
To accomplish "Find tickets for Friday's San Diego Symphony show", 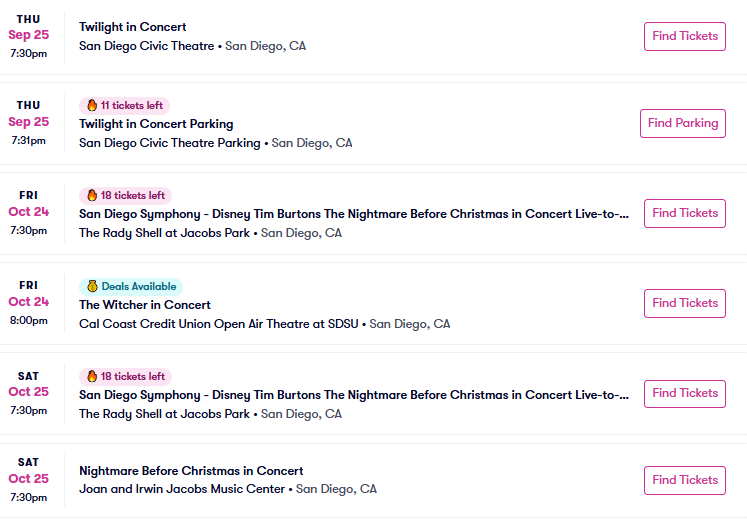I will click(684, 213).
